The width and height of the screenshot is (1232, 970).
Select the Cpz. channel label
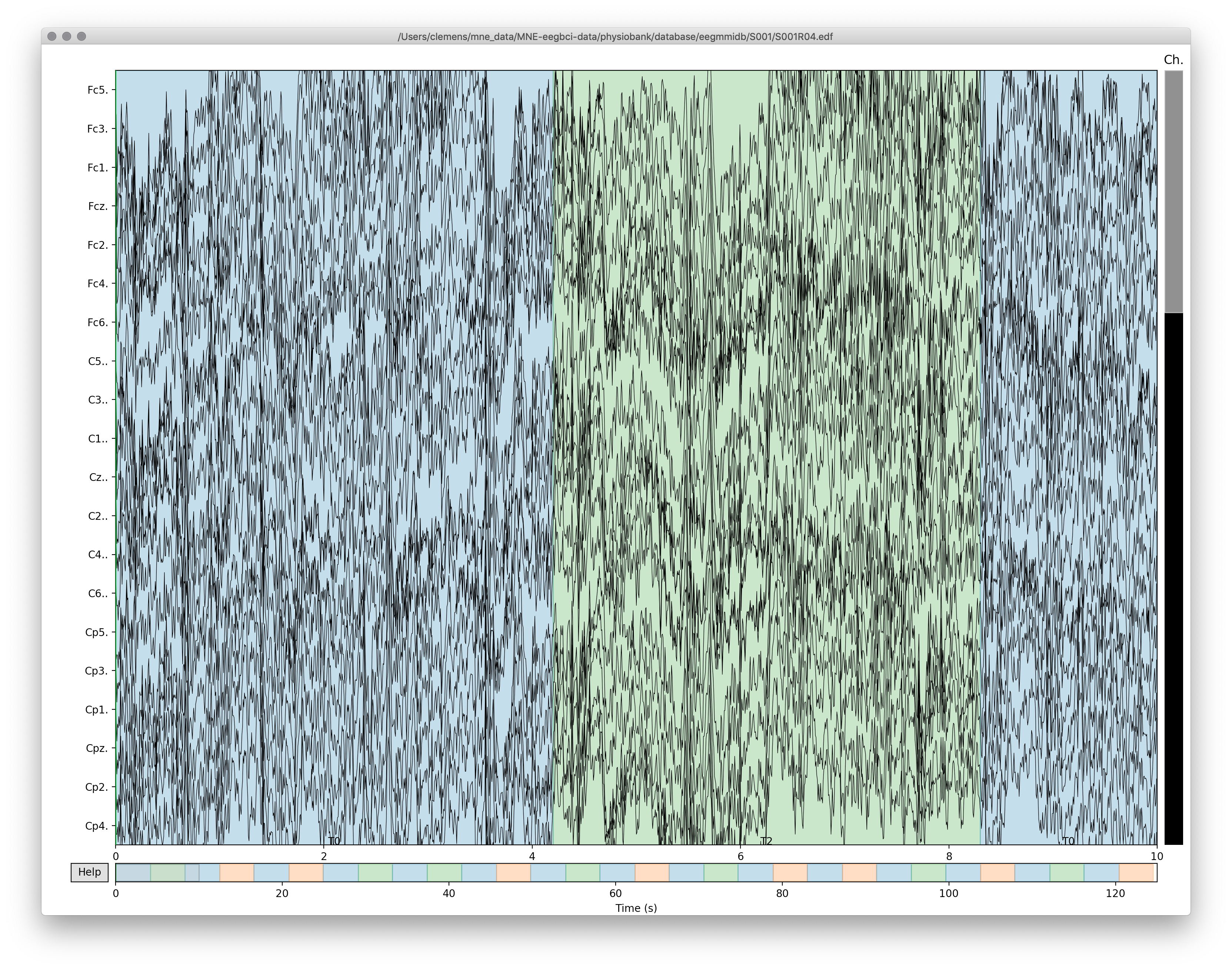click(x=96, y=748)
